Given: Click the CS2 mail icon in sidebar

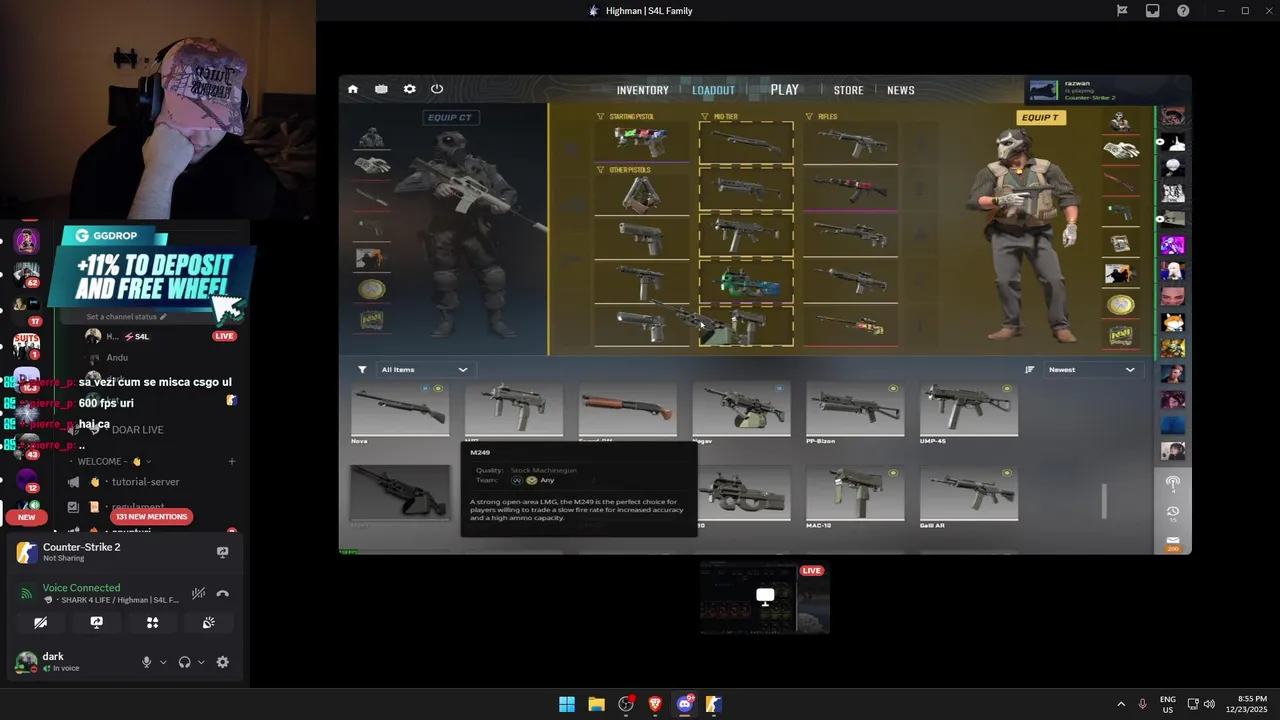Looking at the screenshot, I should [x=1173, y=542].
